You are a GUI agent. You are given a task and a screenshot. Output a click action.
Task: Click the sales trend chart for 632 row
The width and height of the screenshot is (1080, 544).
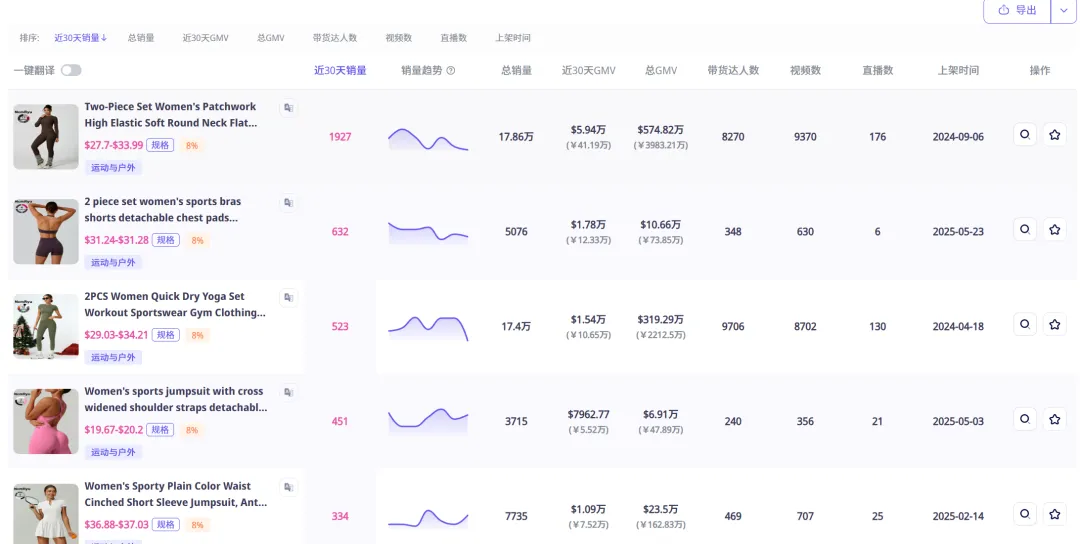point(428,233)
